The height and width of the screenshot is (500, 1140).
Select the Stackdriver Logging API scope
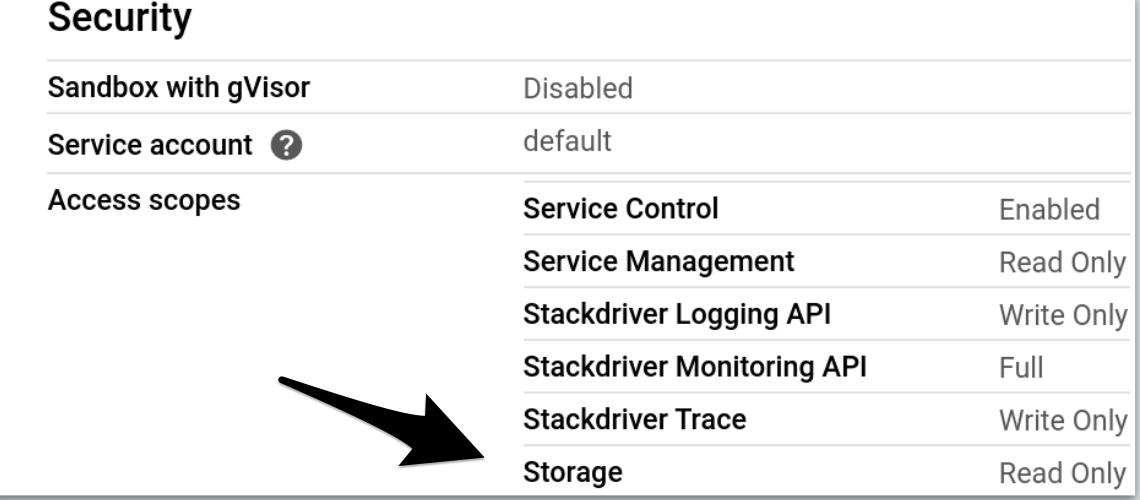677,315
